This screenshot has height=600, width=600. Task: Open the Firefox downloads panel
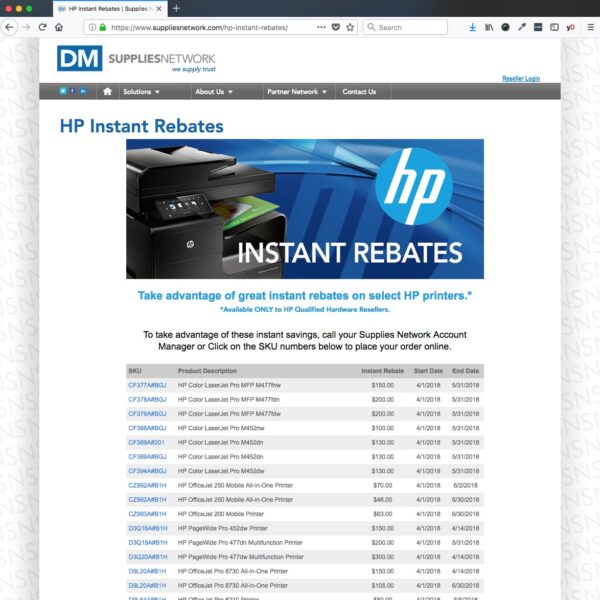point(473,27)
